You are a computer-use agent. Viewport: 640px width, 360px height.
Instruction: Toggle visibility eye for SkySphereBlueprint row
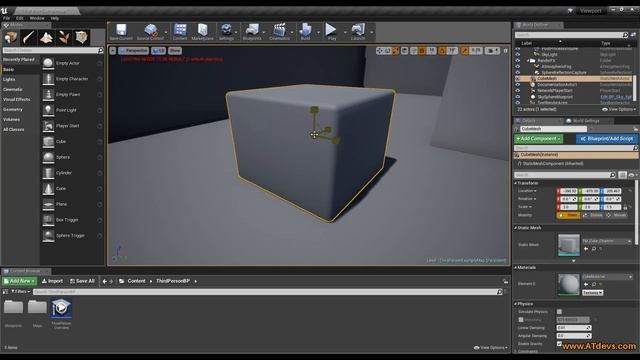pos(518,97)
